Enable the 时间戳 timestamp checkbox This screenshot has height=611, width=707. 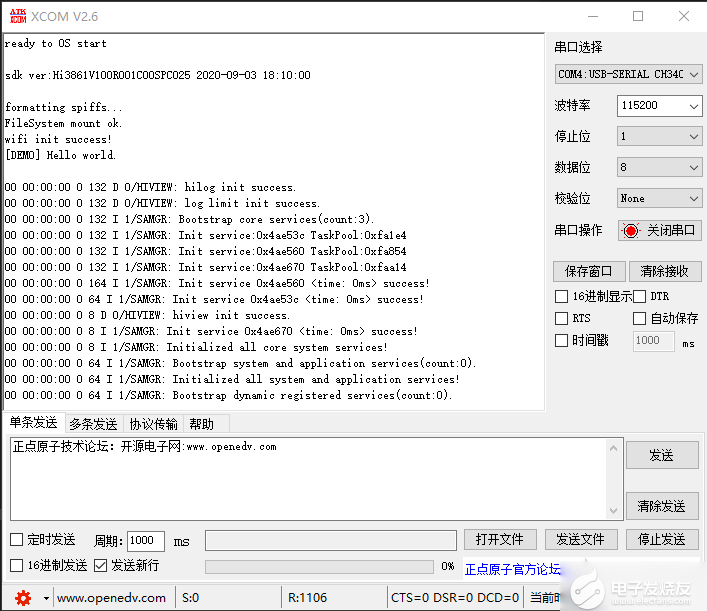(561, 340)
